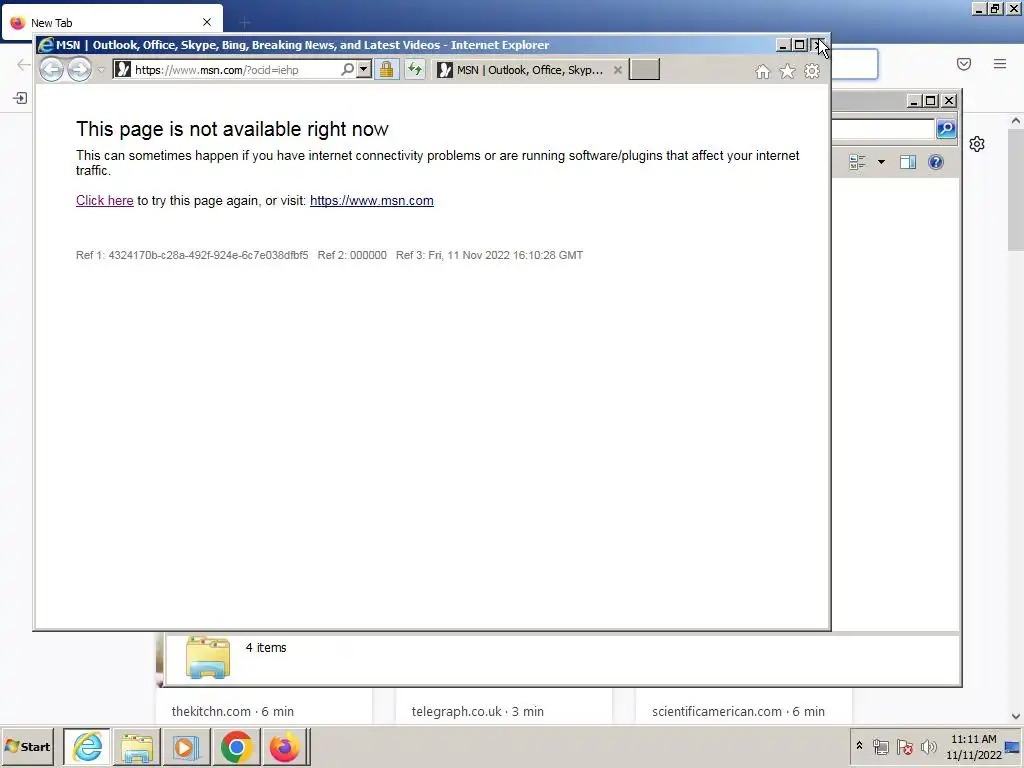Follow the 'Click here' retry link

coord(104,200)
